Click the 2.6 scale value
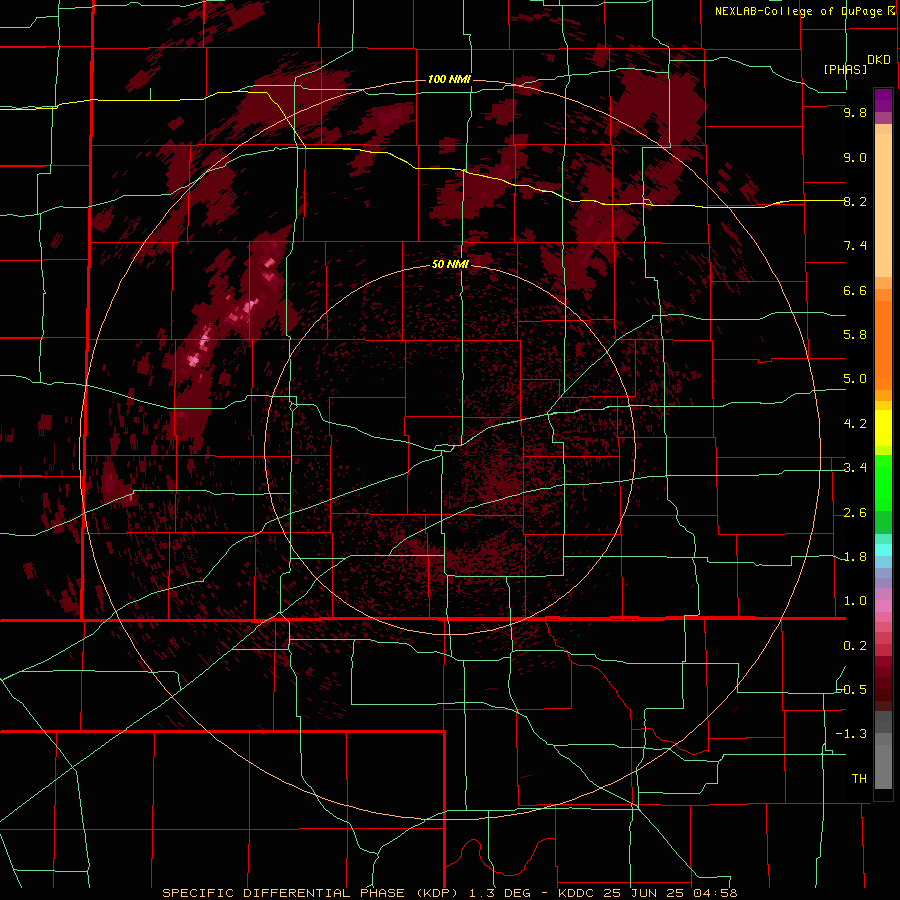This screenshot has width=900, height=900. [855, 513]
